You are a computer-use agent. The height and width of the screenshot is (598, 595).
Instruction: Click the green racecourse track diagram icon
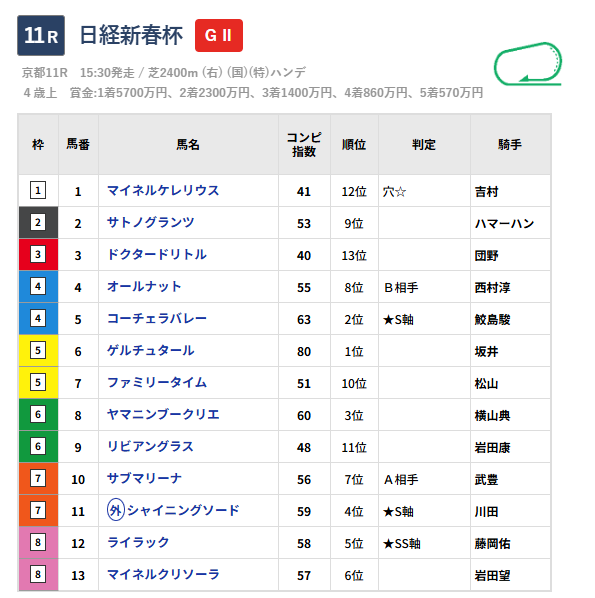click(528, 64)
